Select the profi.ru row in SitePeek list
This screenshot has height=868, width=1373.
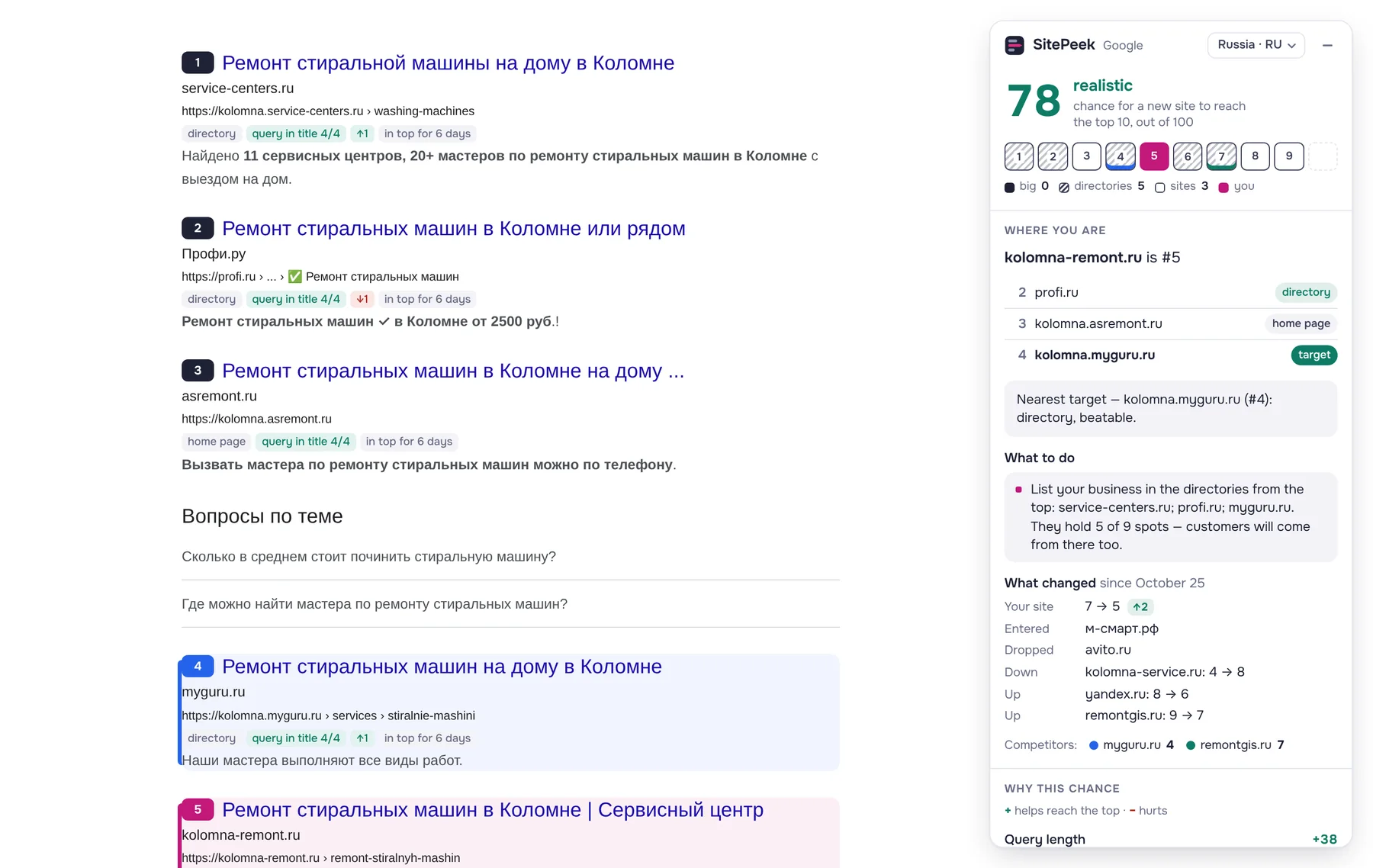(1171, 292)
